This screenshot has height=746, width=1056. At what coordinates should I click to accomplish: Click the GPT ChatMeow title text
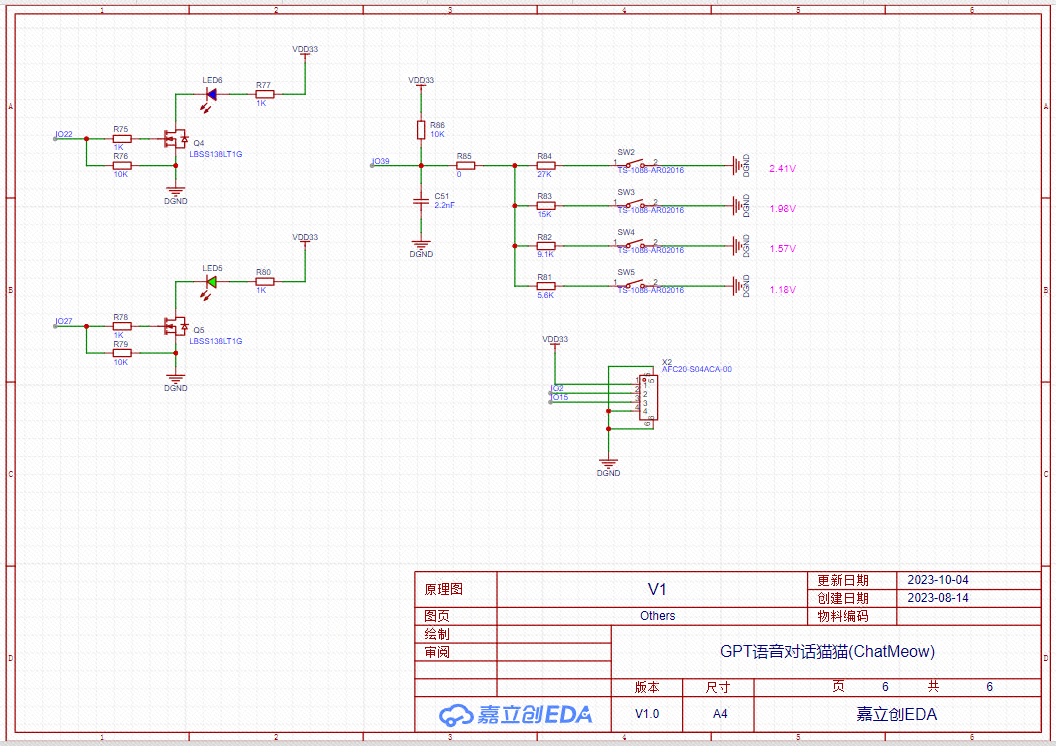click(x=827, y=651)
